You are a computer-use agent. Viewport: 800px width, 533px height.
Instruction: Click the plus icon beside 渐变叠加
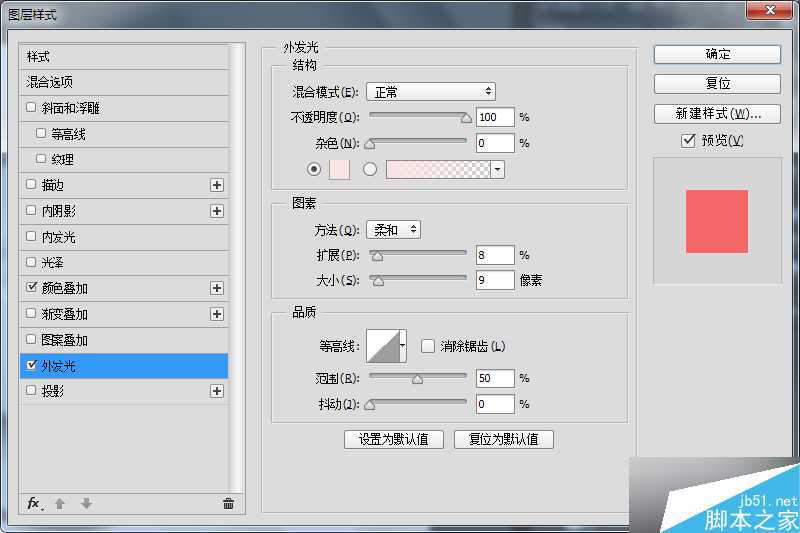(x=216, y=314)
